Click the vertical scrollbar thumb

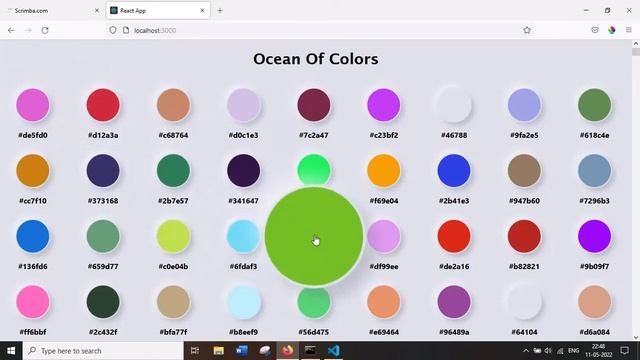tap(636, 52)
